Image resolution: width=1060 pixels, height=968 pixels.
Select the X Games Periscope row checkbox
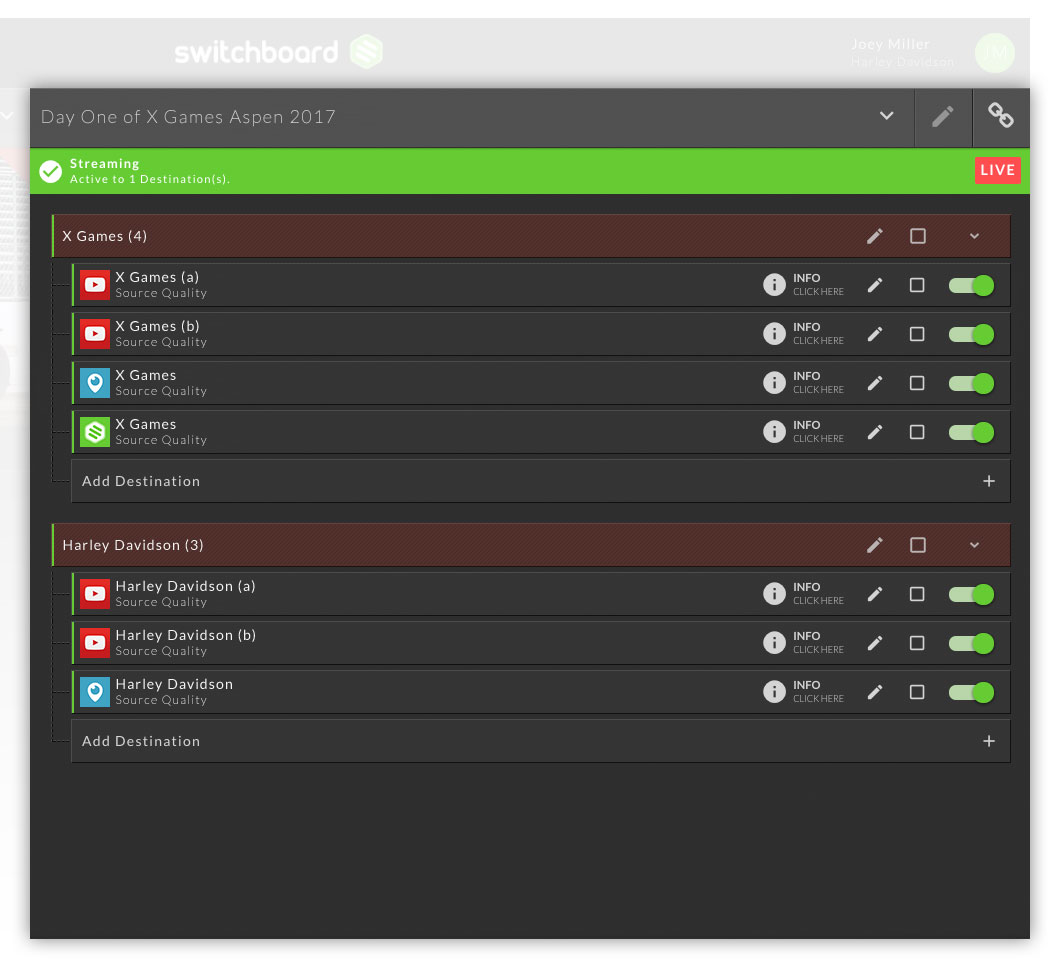(917, 383)
